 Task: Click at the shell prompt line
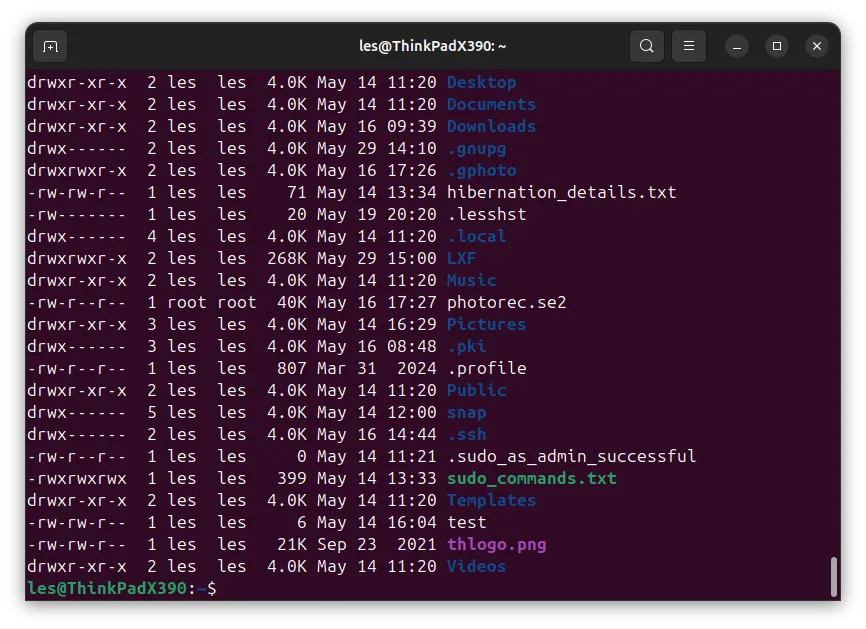[122, 589]
